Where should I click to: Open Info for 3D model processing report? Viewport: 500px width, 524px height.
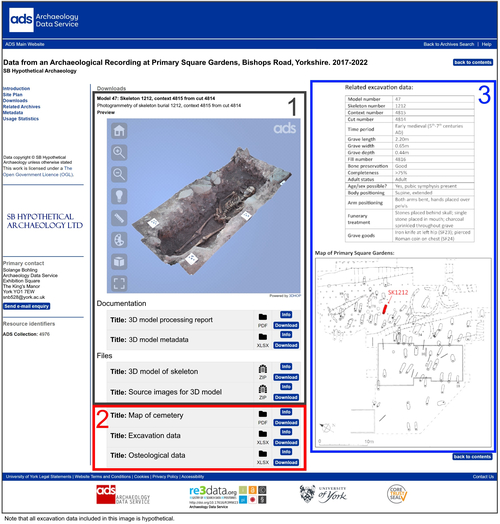pos(286,315)
